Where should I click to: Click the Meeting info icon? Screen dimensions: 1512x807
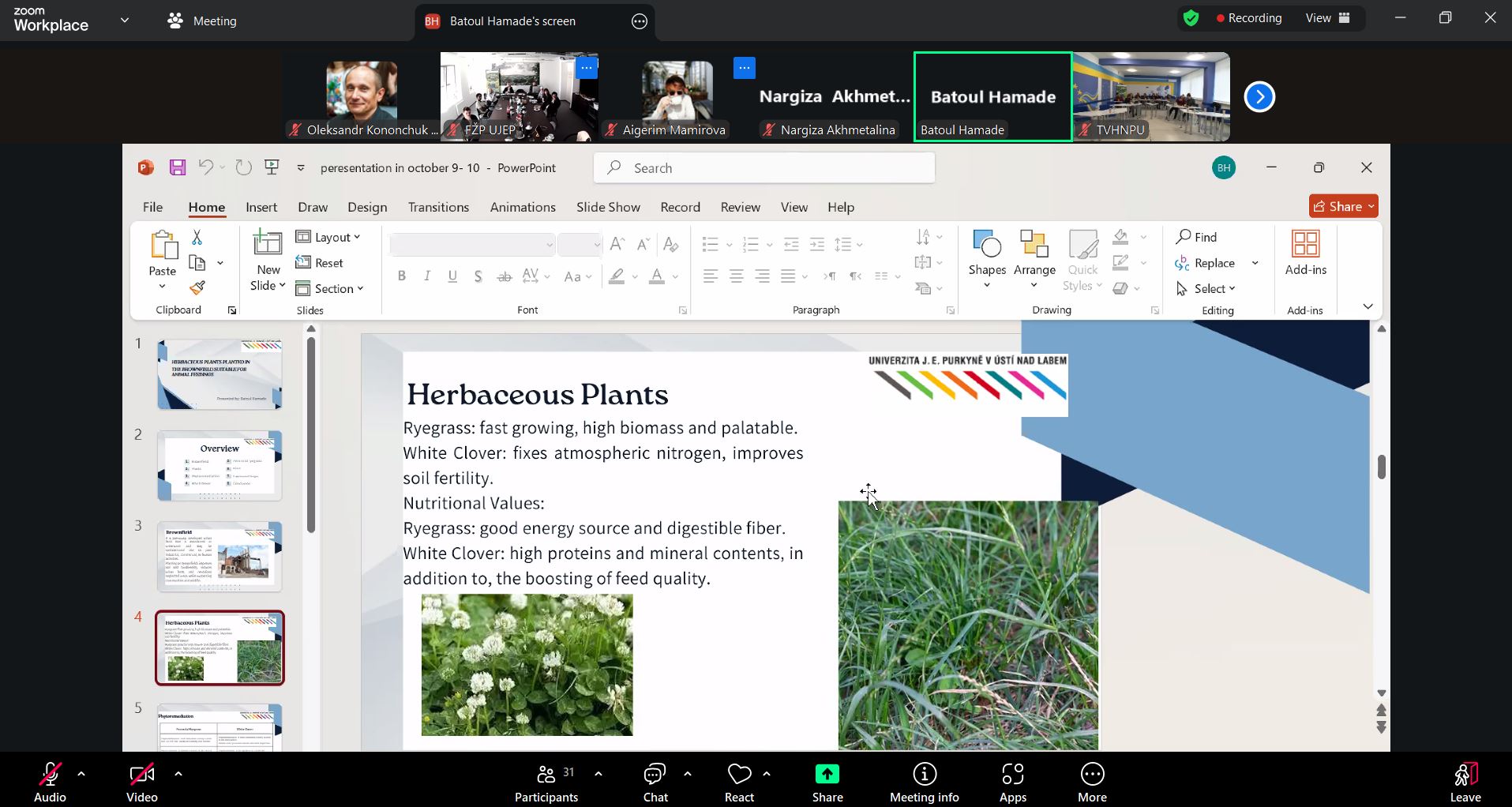924,782
